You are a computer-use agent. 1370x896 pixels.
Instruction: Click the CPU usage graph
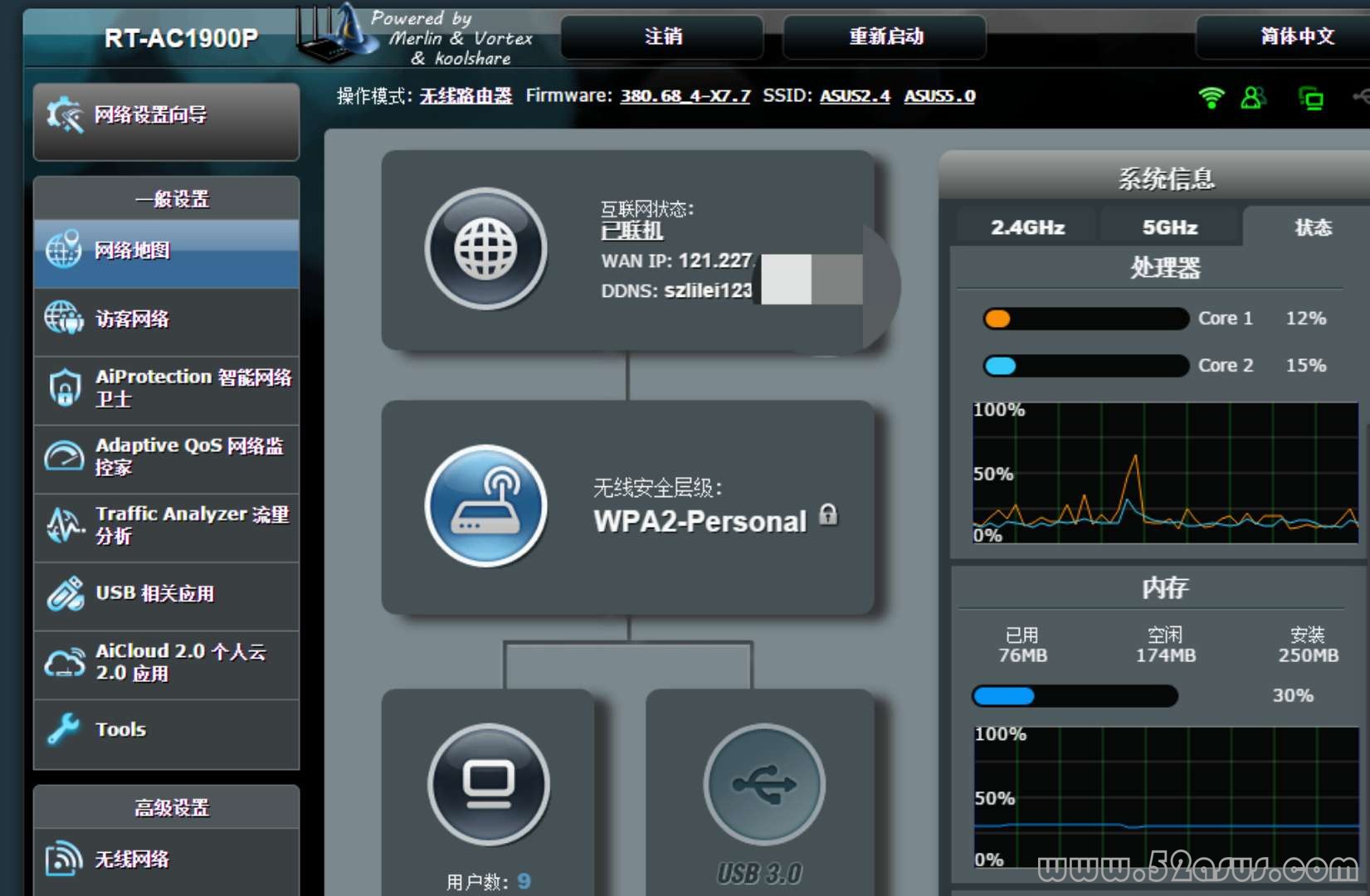pyautogui.click(x=1165, y=473)
